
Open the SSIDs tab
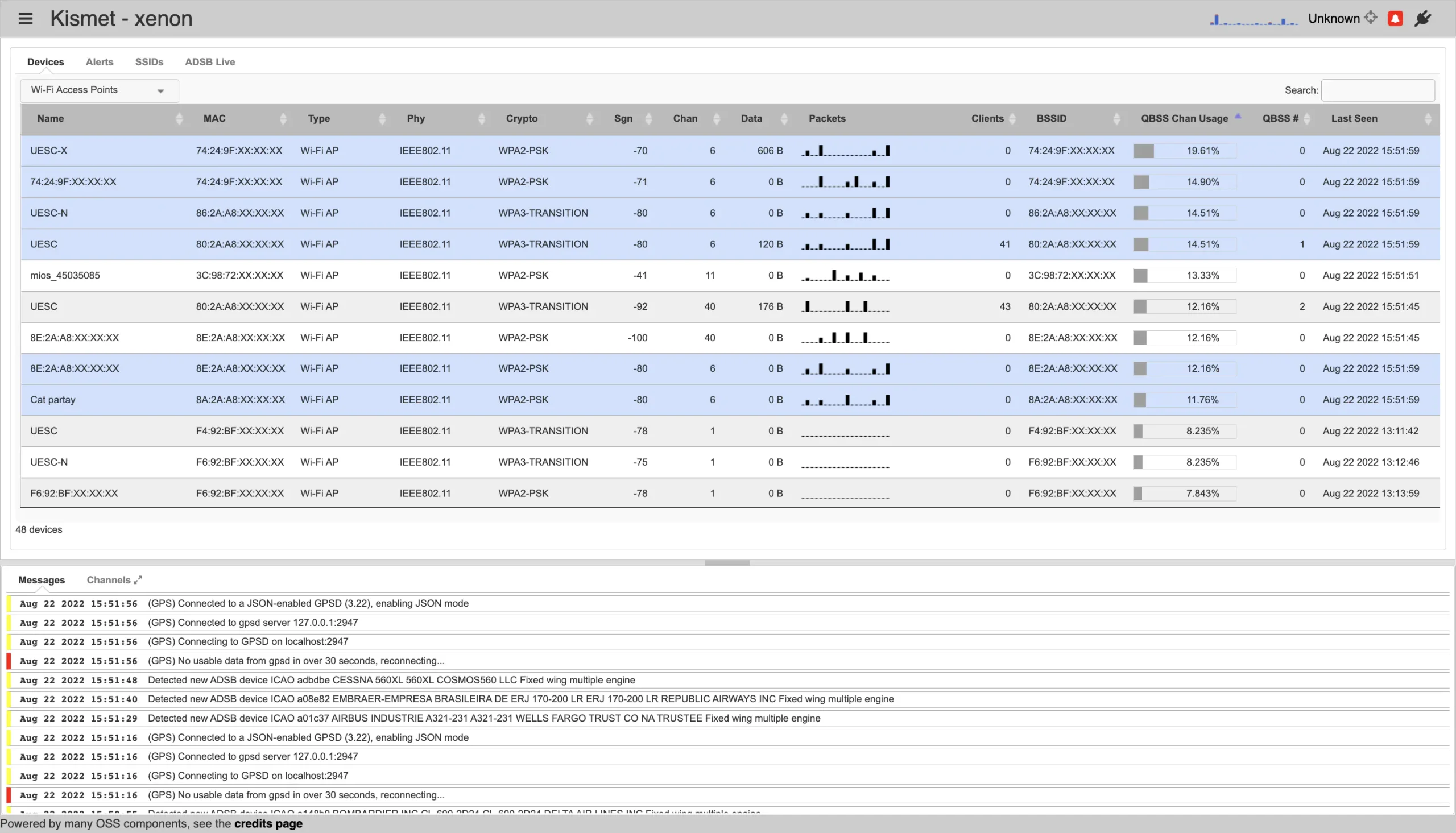pyautogui.click(x=150, y=62)
